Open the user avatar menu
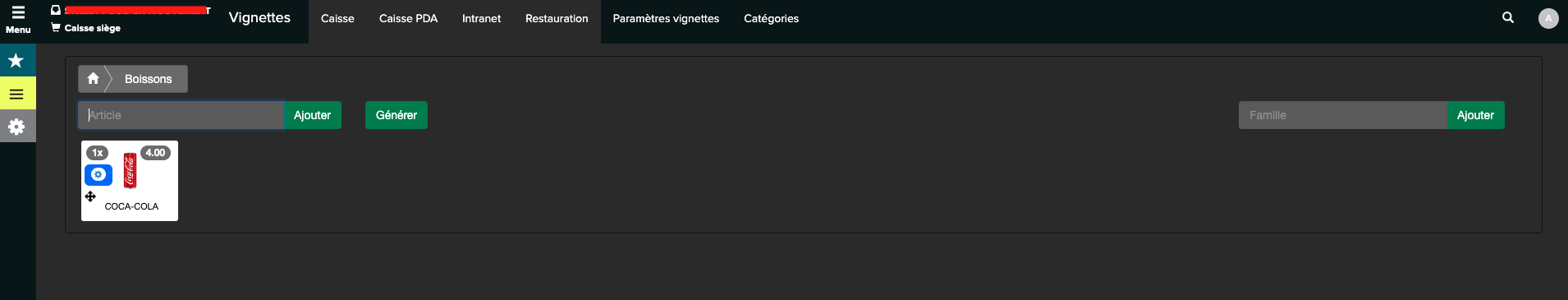The image size is (1568, 300). click(x=1547, y=18)
